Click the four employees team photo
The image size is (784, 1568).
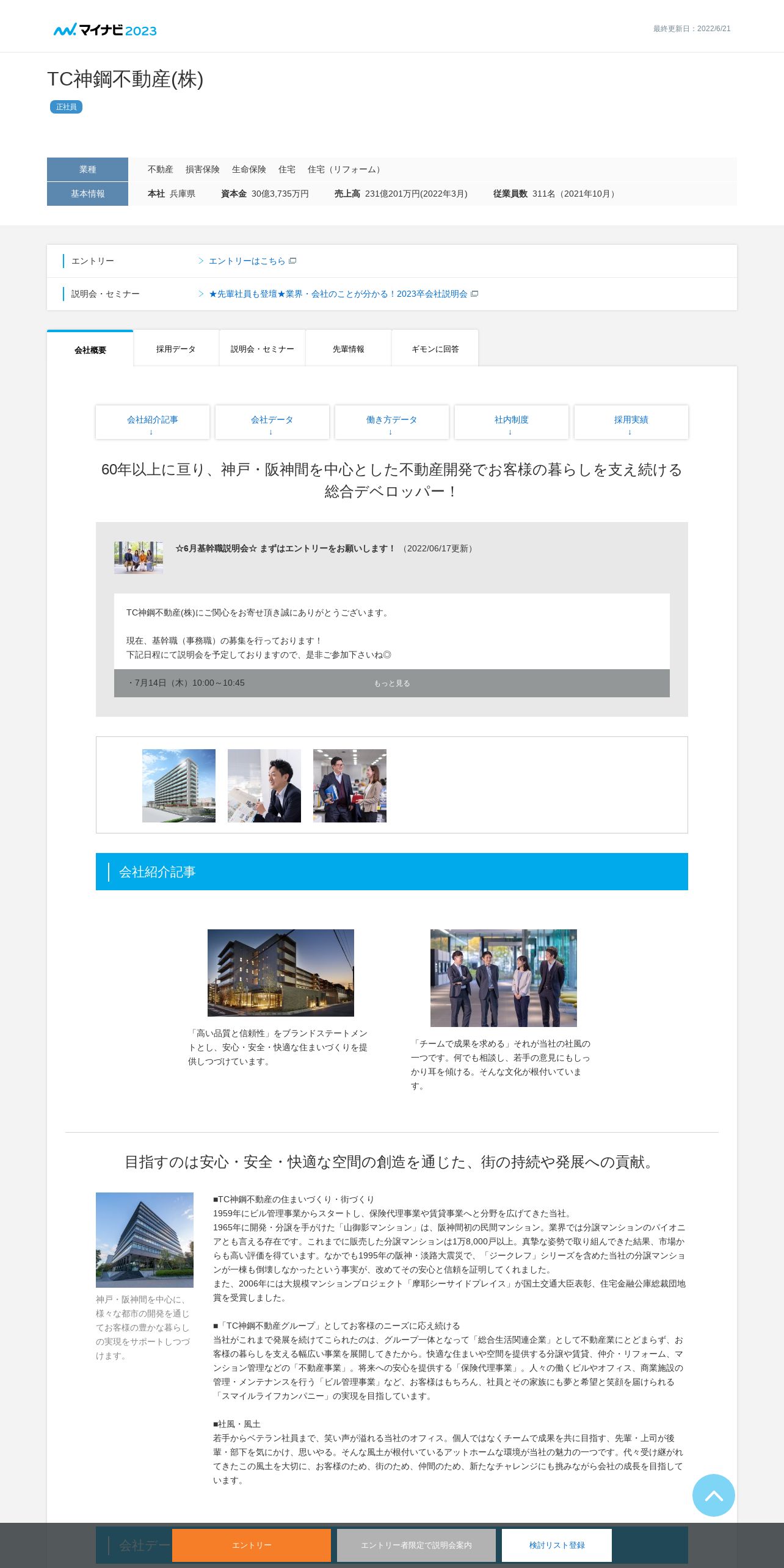click(504, 978)
